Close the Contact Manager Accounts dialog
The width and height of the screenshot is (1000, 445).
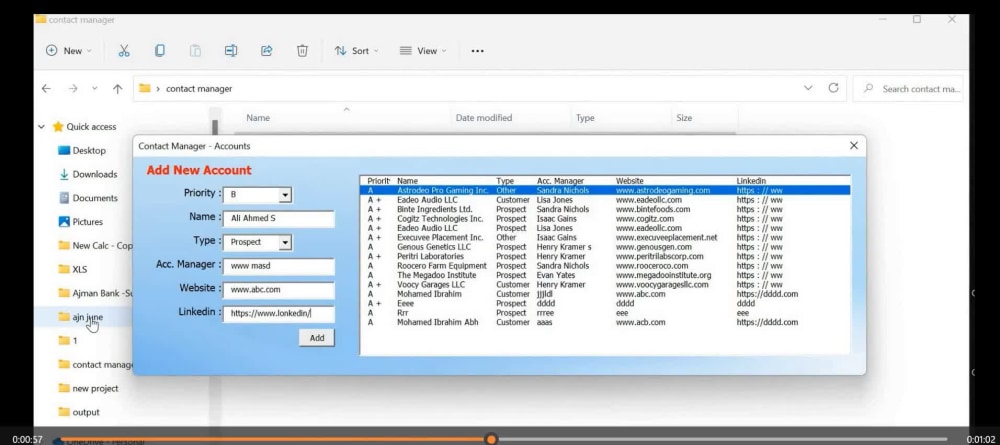tap(854, 146)
